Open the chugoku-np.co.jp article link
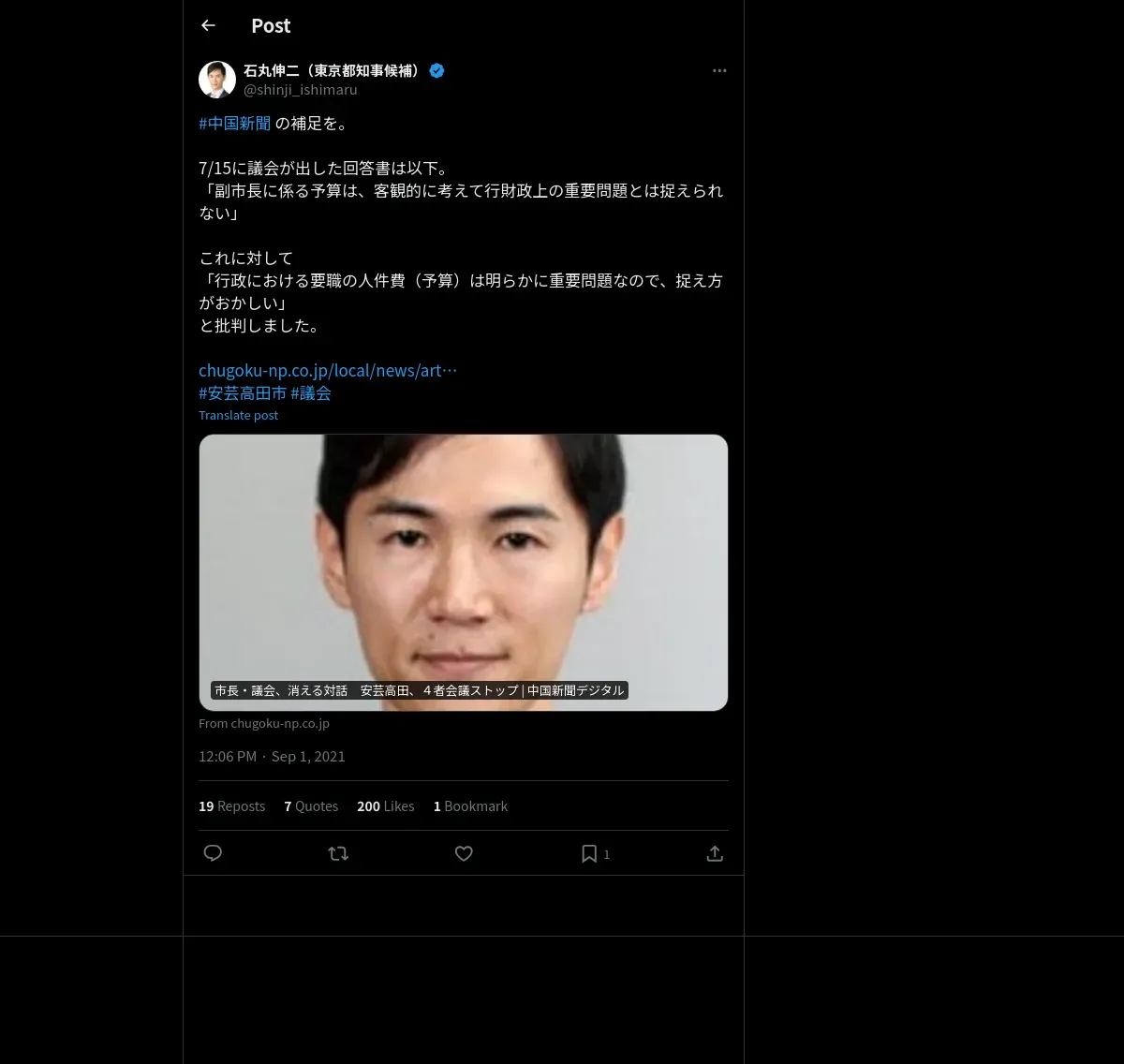 click(x=328, y=370)
